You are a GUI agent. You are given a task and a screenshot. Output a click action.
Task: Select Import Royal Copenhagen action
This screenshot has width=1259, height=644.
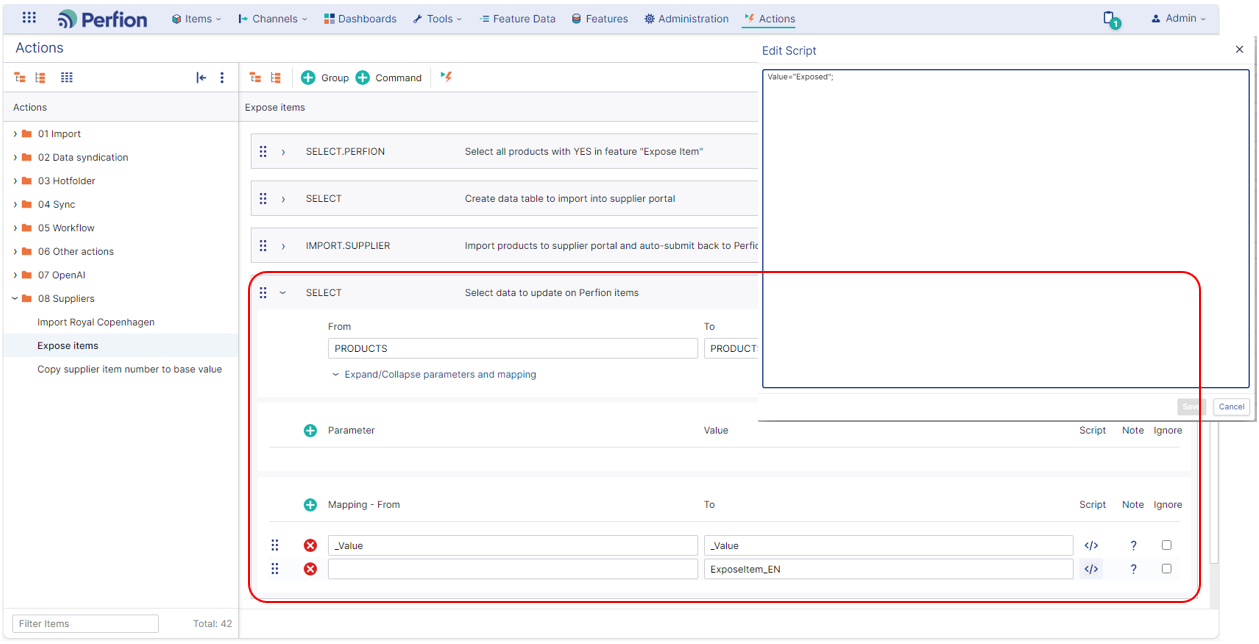96,322
